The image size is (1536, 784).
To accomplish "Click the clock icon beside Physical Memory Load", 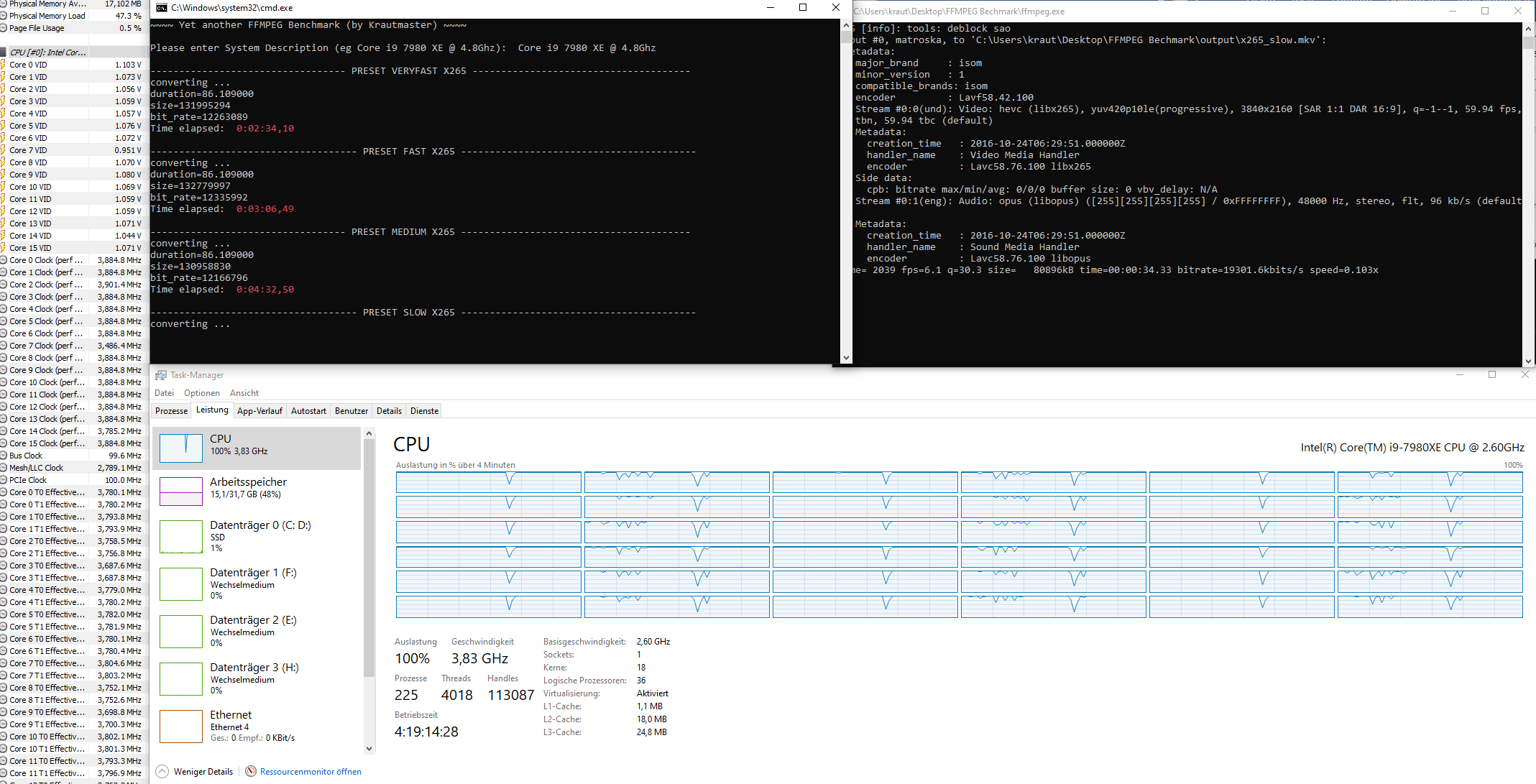I will click(x=3, y=16).
